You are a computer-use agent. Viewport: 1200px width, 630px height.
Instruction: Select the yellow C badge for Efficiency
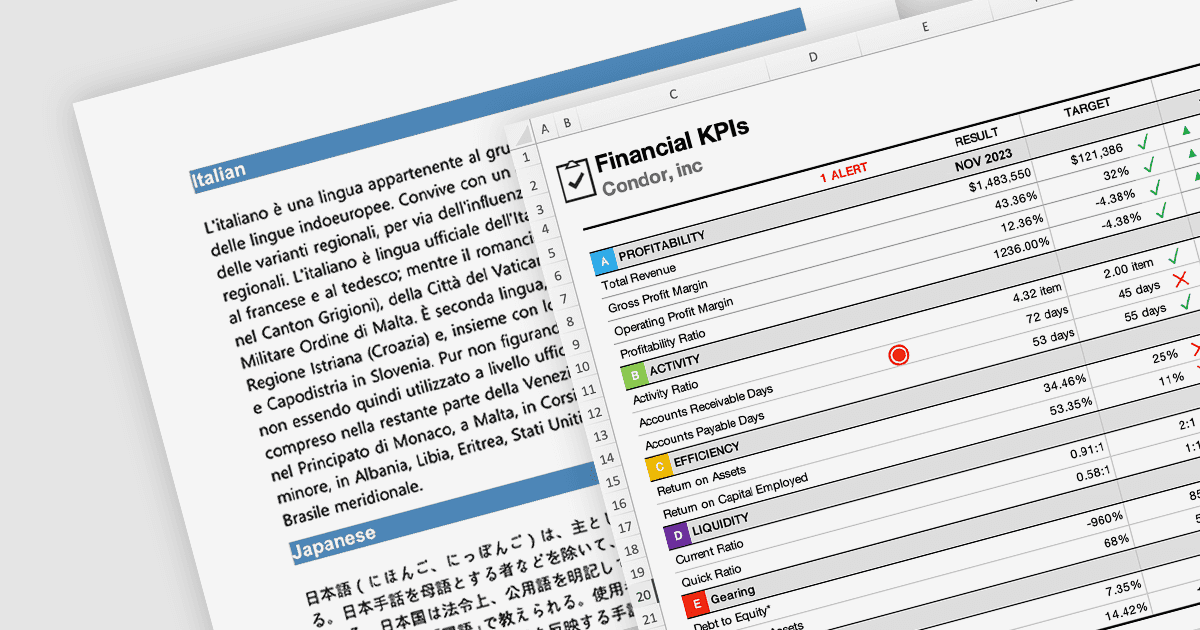[x=658, y=466]
